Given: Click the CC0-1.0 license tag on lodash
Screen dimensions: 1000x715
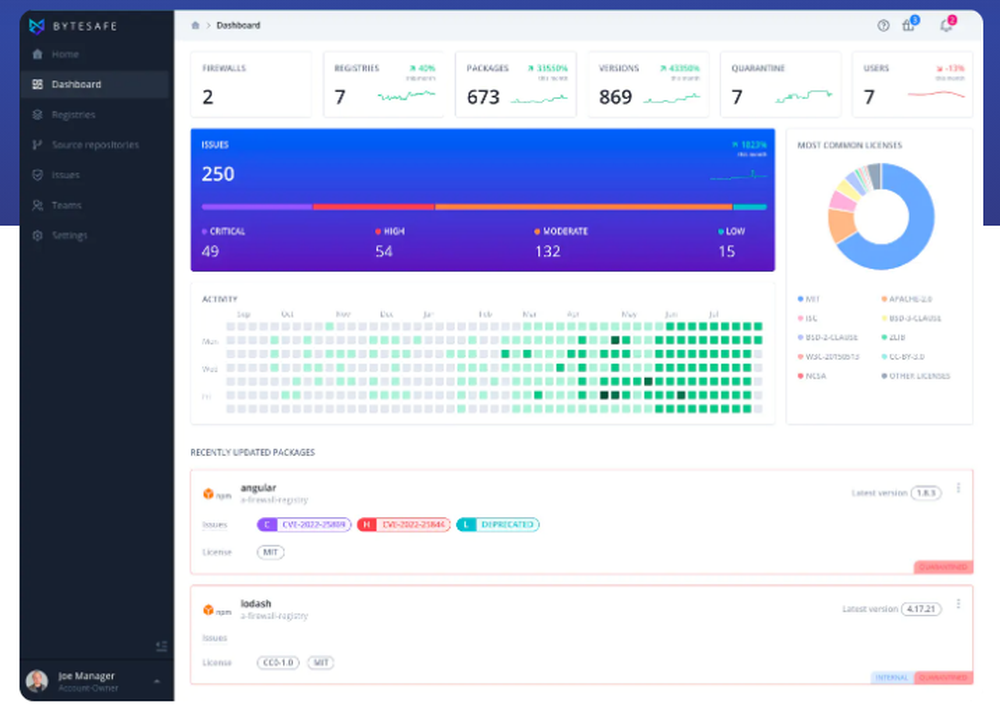Looking at the screenshot, I should 278,663.
